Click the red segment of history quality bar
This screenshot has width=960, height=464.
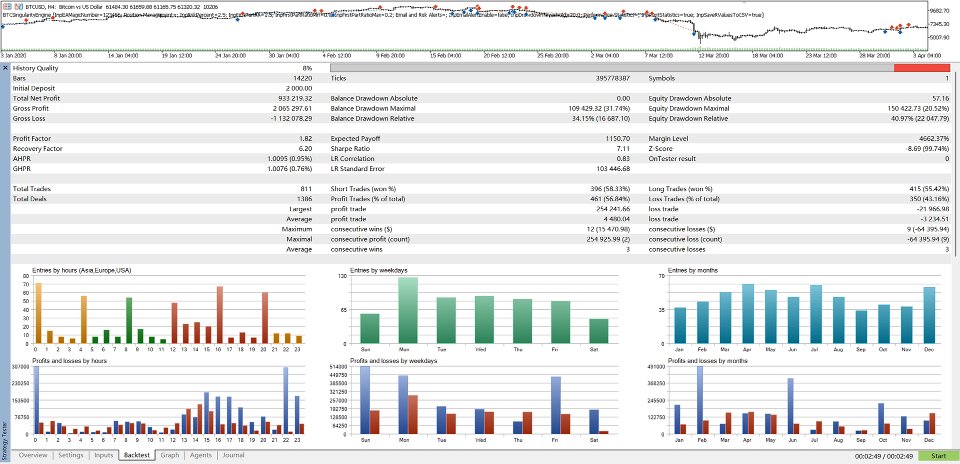tap(922, 68)
